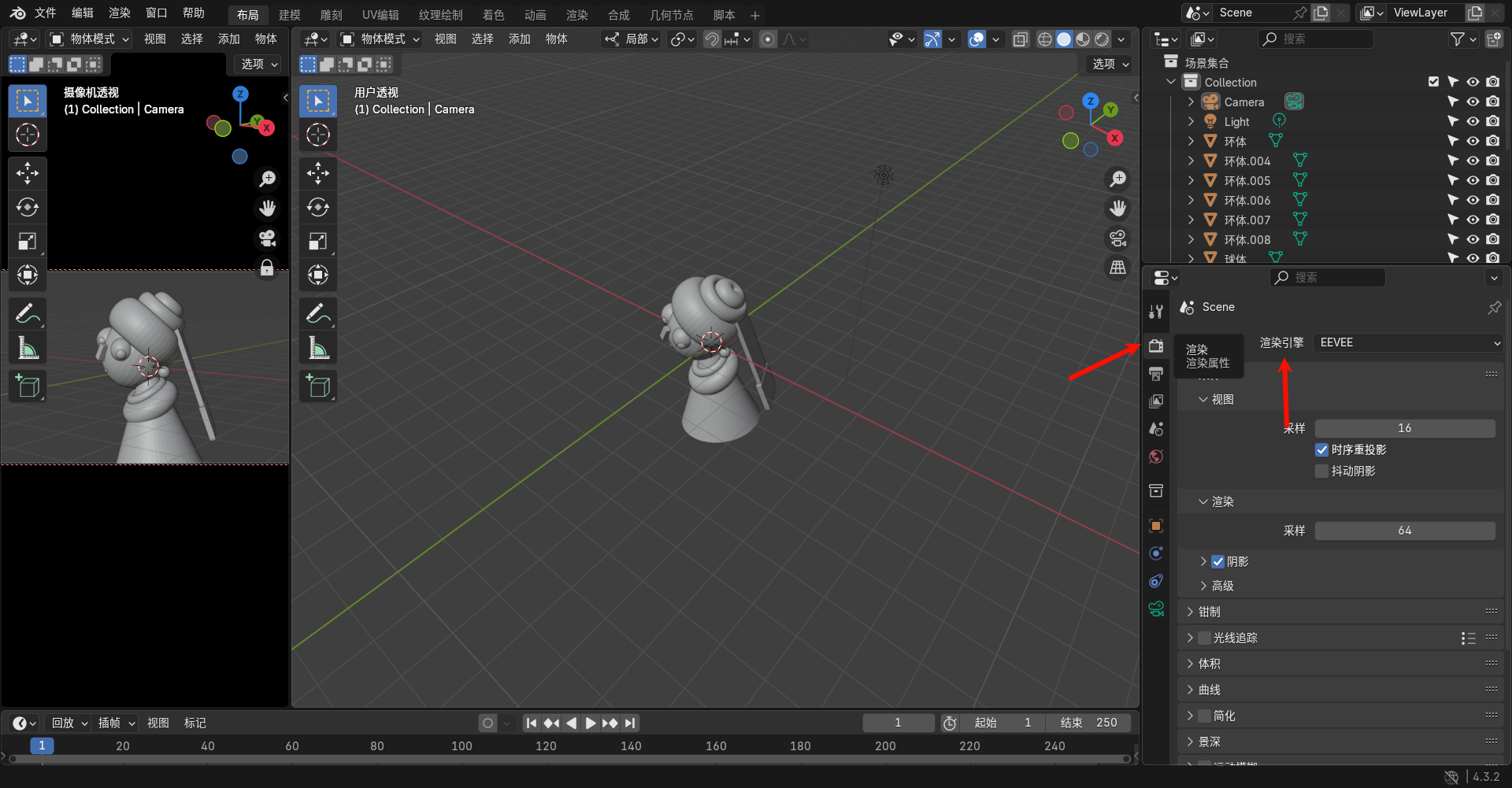This screenshot has height=788, width=1512.
Task: Switch to orthographic view grid icon
Action: click(x=1117, y=268)
